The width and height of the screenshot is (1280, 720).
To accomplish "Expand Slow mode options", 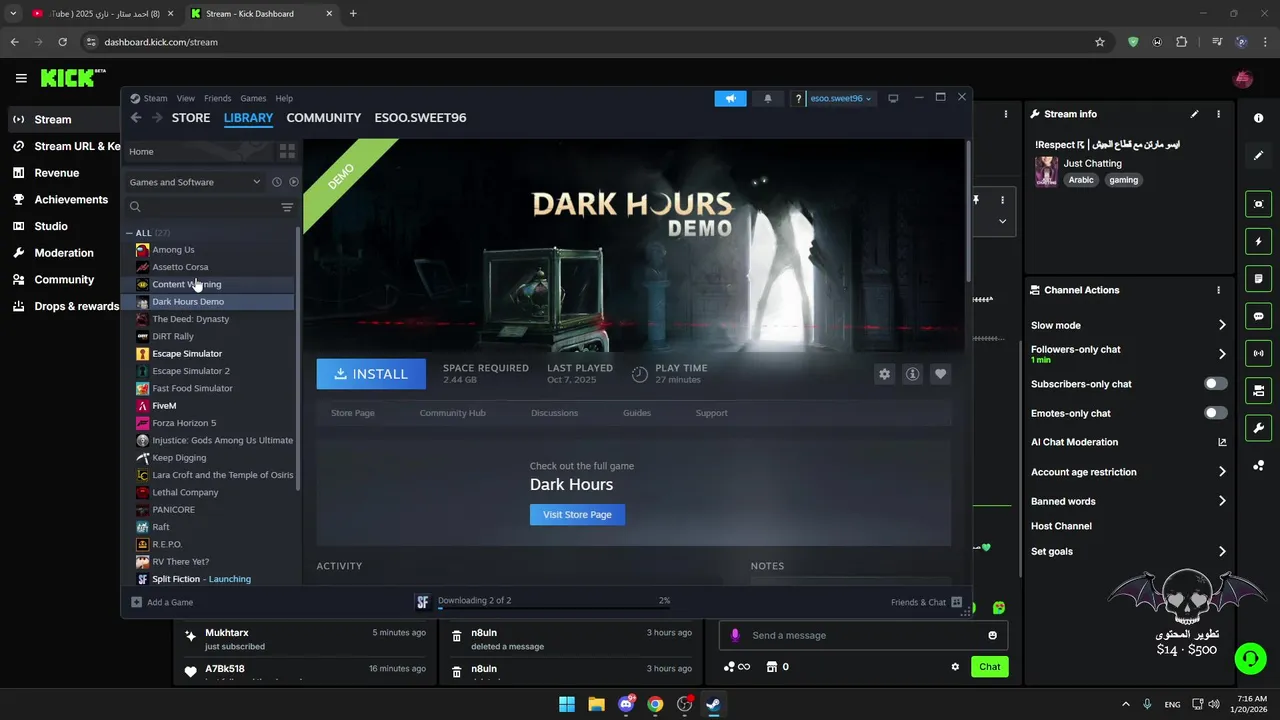I will click(1221, 325).
